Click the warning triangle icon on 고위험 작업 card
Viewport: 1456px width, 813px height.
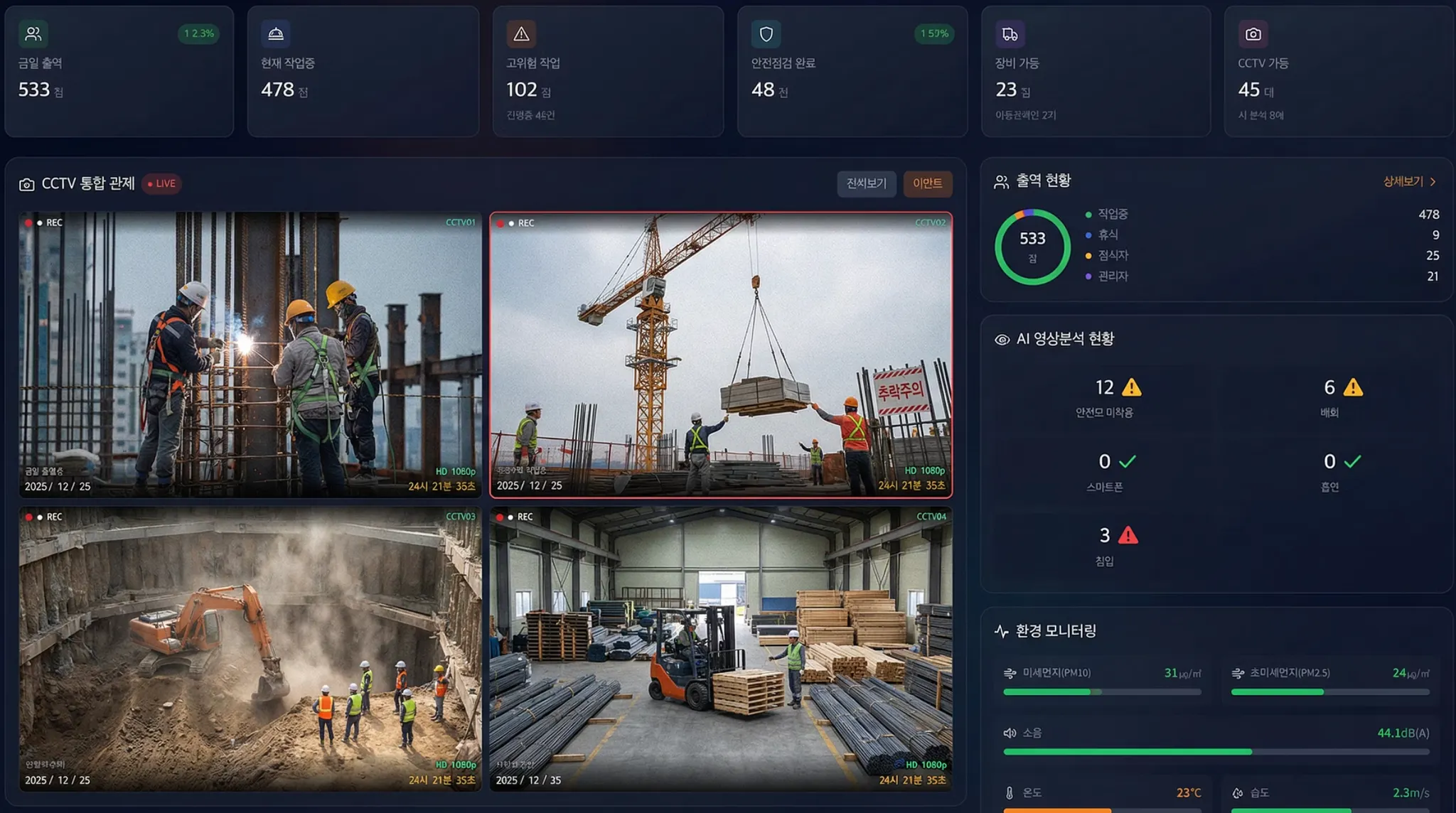pyautogui.click(x=521, y=33)
